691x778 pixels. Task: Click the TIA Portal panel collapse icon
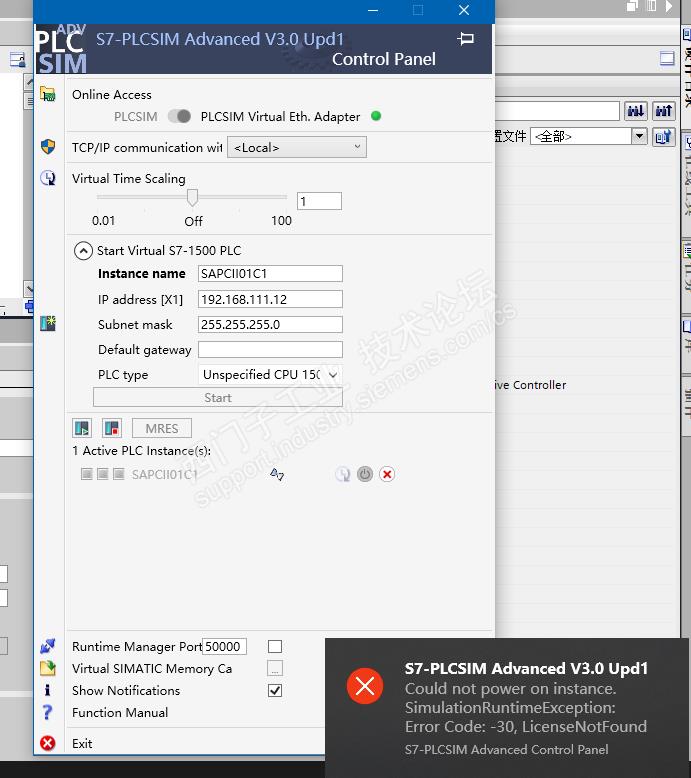pyautogui.click(x=667, y=59)
